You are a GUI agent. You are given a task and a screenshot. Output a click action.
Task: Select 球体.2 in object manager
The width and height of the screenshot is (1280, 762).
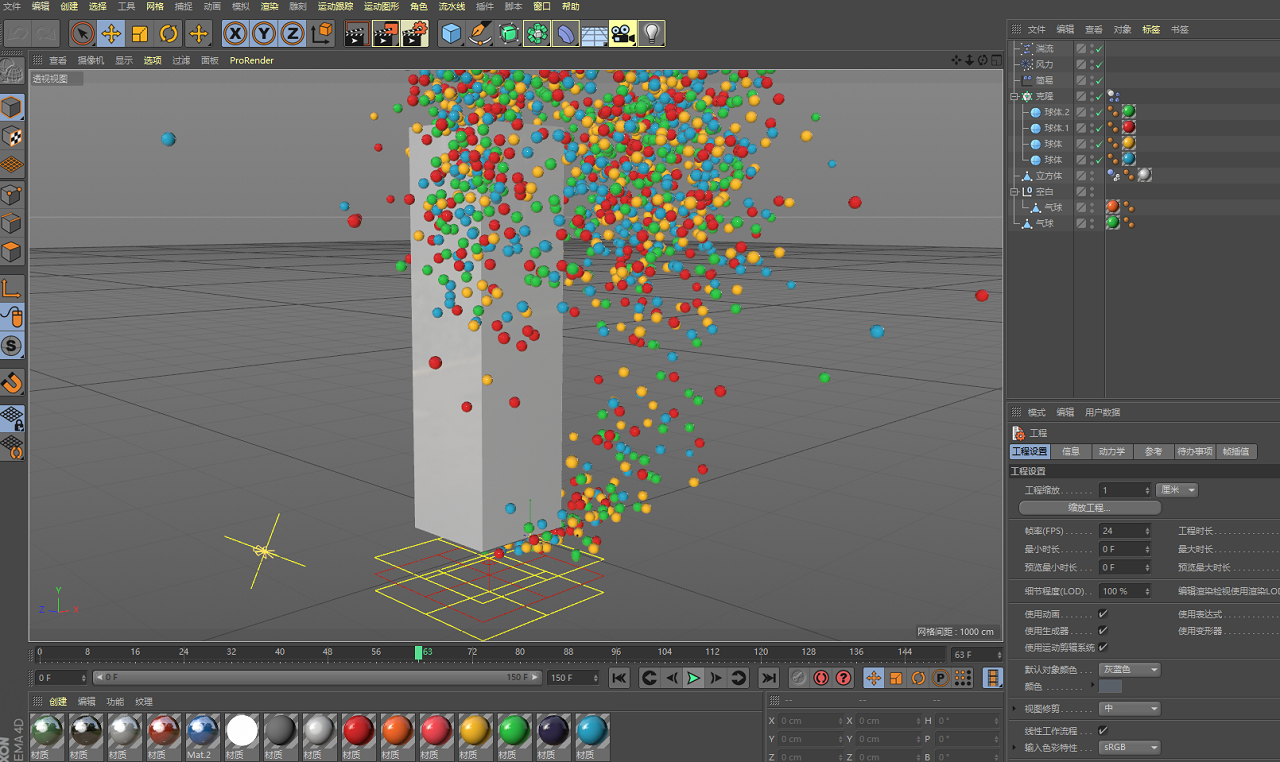coord(1056,112)
